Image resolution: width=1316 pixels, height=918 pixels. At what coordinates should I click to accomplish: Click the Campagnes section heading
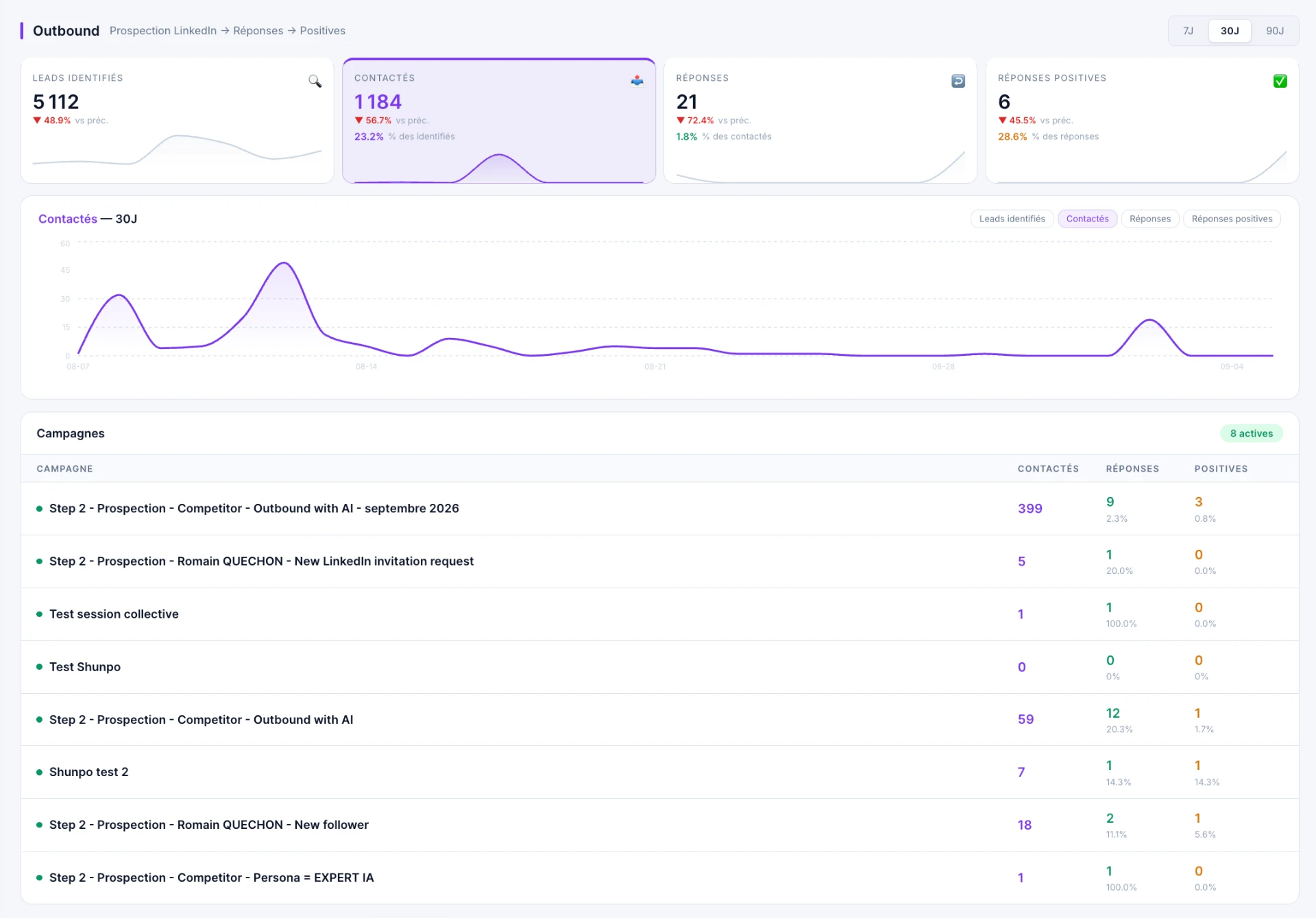(x=71, y=433)
